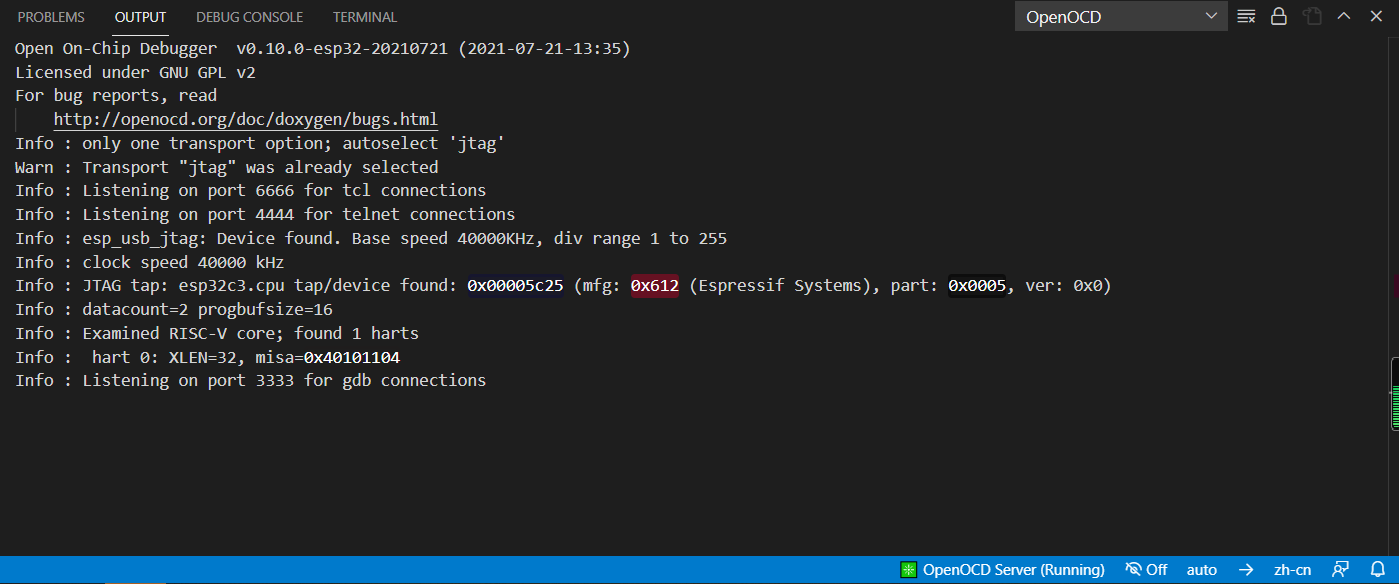
Task: Switch to the DEBUG CONSOLE tab
Action: [x=249, y=17]
